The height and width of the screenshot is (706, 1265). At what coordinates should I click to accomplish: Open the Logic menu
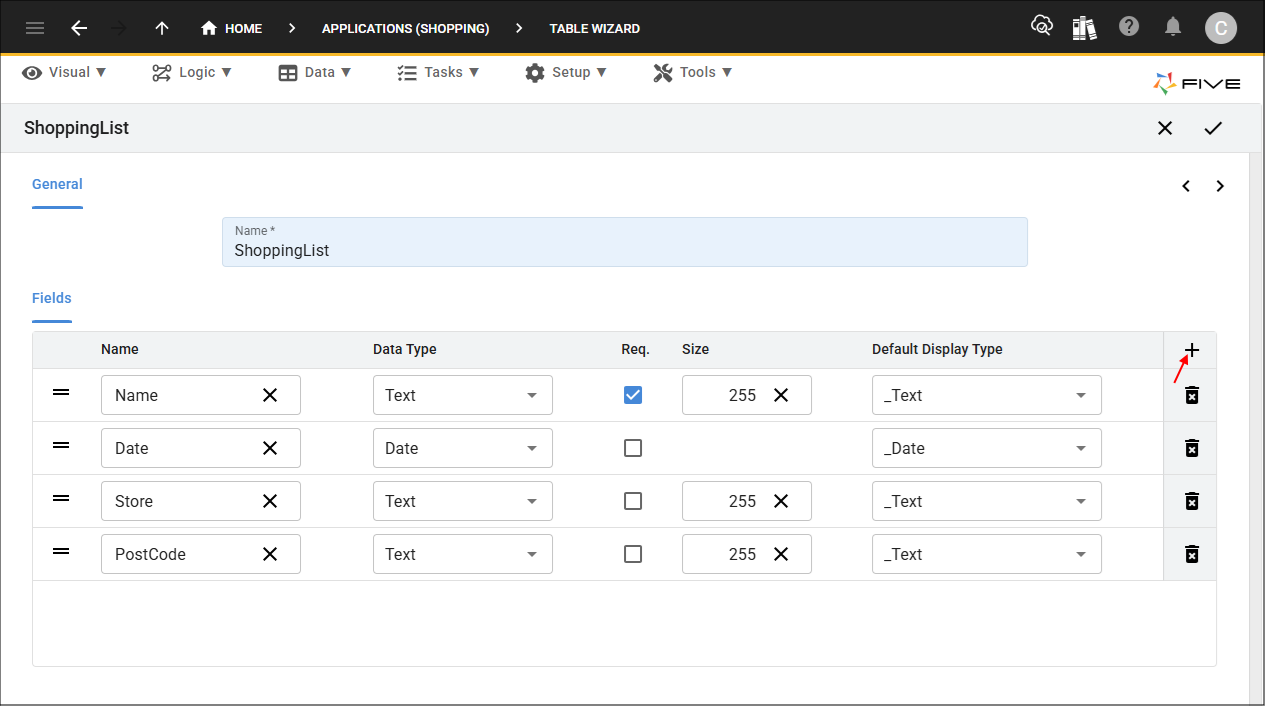pyautogui.click(x=192, y=72)
